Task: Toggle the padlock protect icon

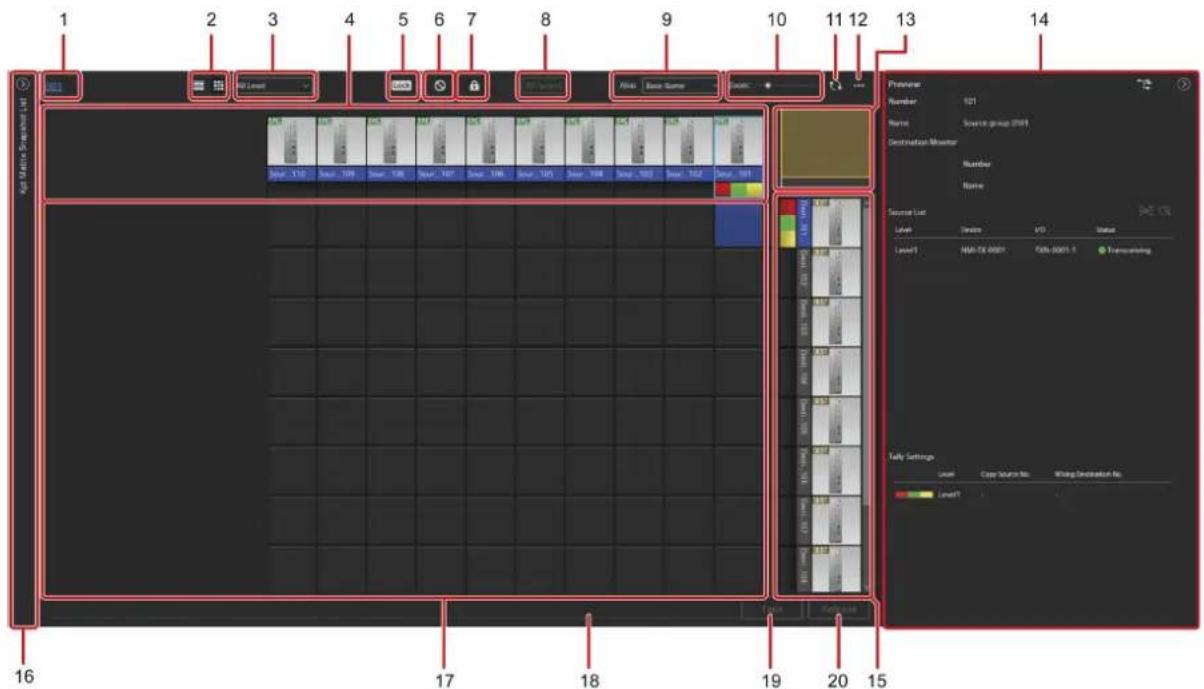Action: pos(474,86)
